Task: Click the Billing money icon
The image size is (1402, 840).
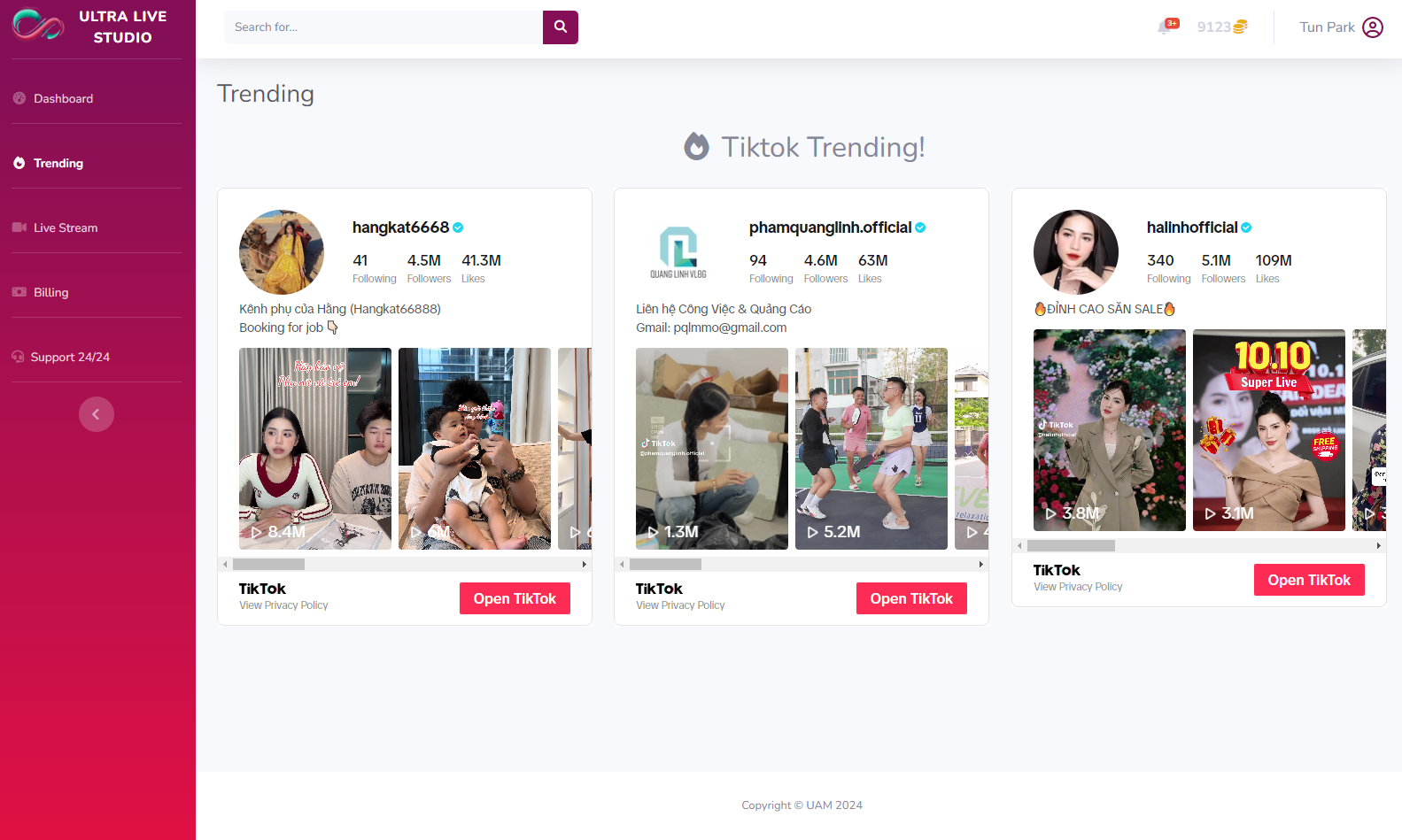Action: (x=19, y=292)
